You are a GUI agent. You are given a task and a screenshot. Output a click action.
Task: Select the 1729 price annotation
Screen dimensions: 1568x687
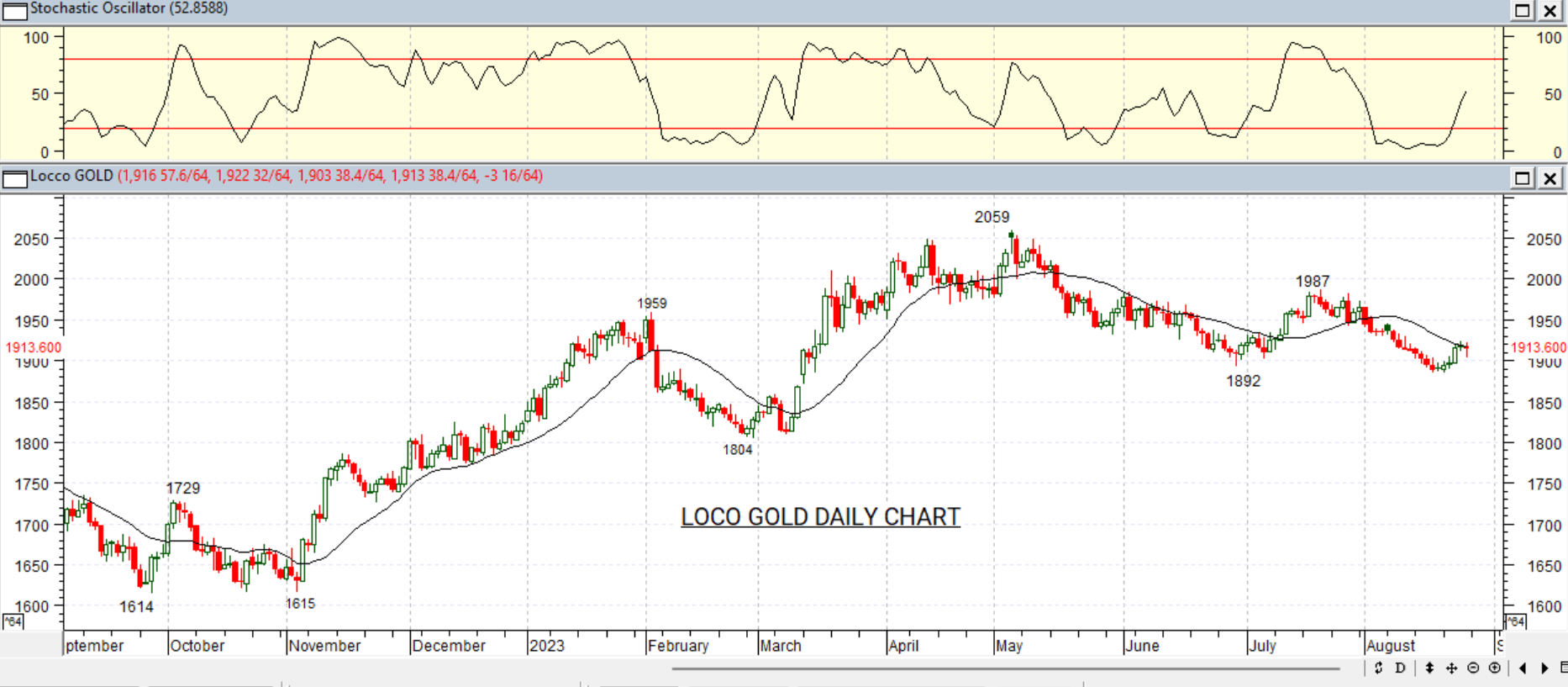[183, 489]
